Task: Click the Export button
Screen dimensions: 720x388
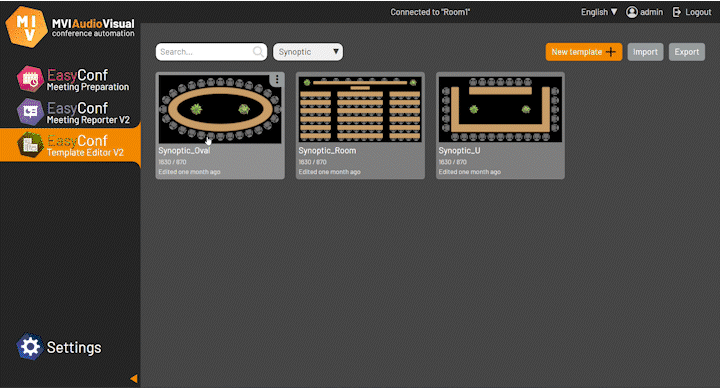Action: point(686,52)
